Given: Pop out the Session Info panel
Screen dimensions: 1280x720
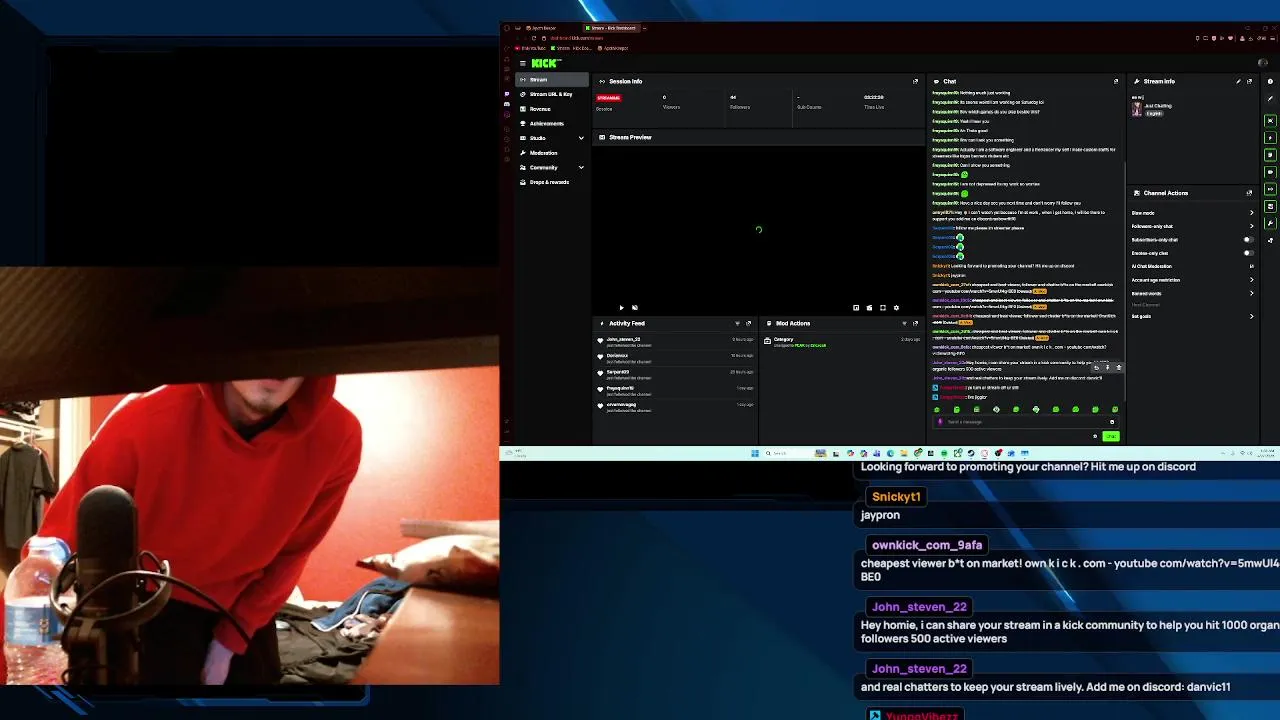Looking at the screenshot, I should 915,81.
